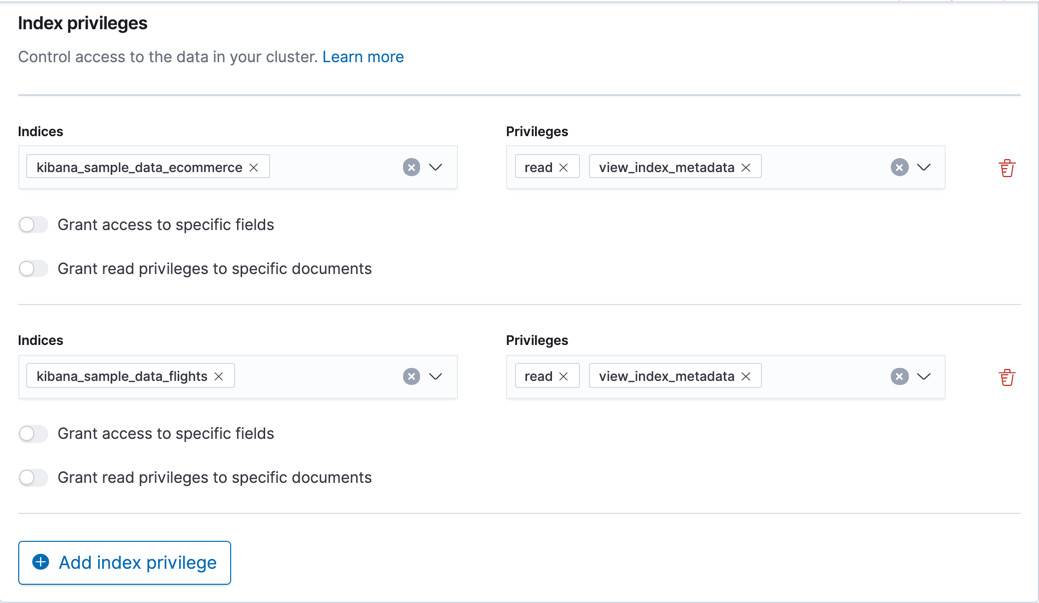1039x603 pixels.
Task: Expand indices dropdown for flights row
Action: (436, 376)
